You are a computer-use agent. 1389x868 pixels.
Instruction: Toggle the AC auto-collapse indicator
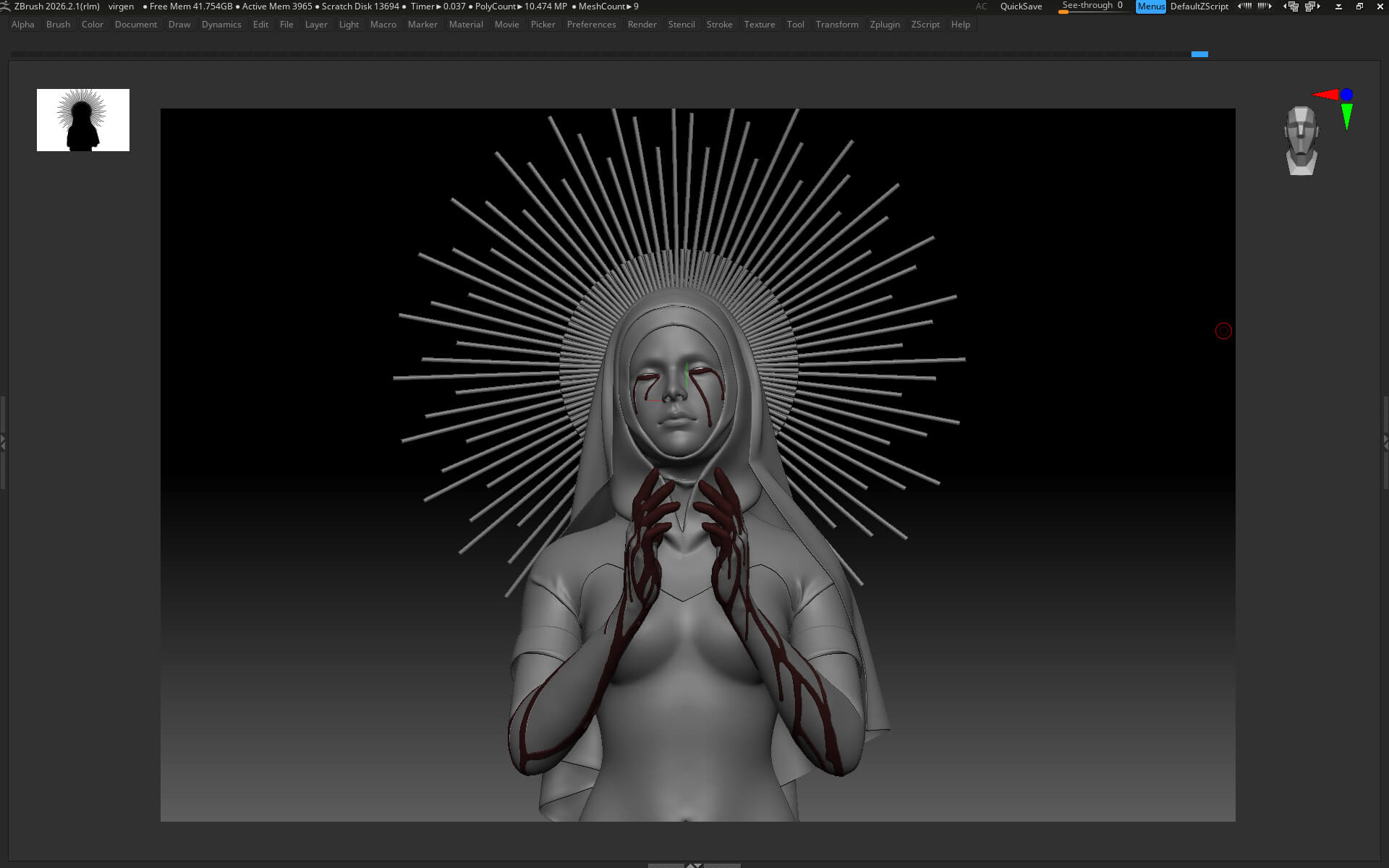(x=981, y=7)
